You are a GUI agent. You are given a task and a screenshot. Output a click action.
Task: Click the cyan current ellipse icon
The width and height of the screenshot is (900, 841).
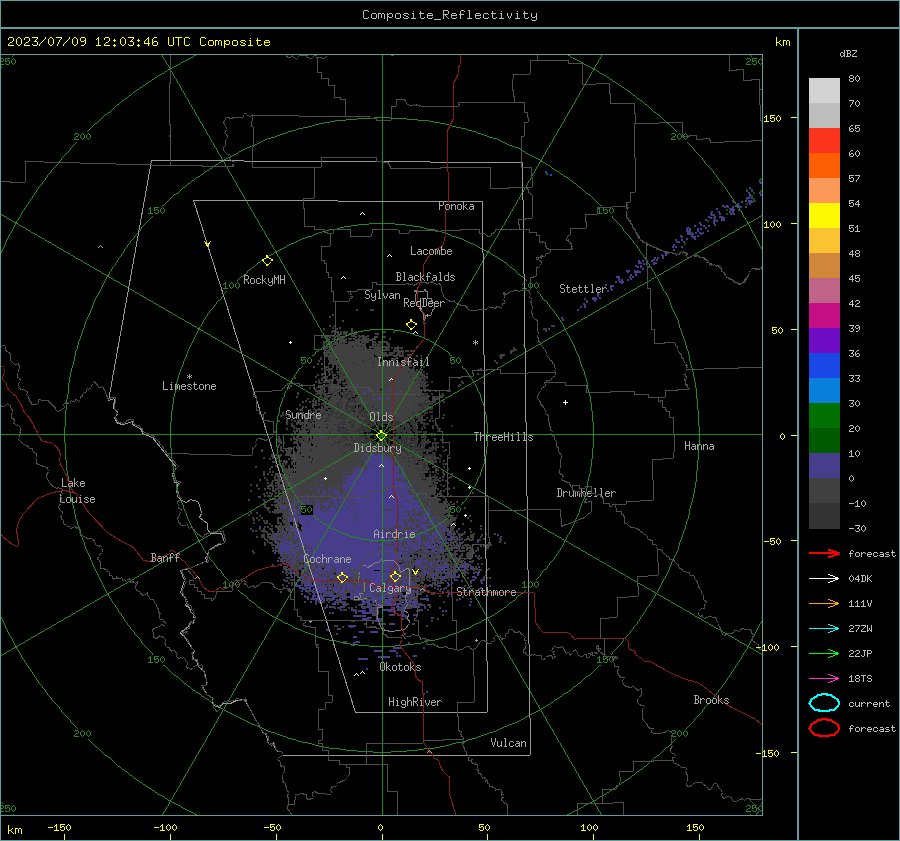pyautogui.click(x=824, y=703)
